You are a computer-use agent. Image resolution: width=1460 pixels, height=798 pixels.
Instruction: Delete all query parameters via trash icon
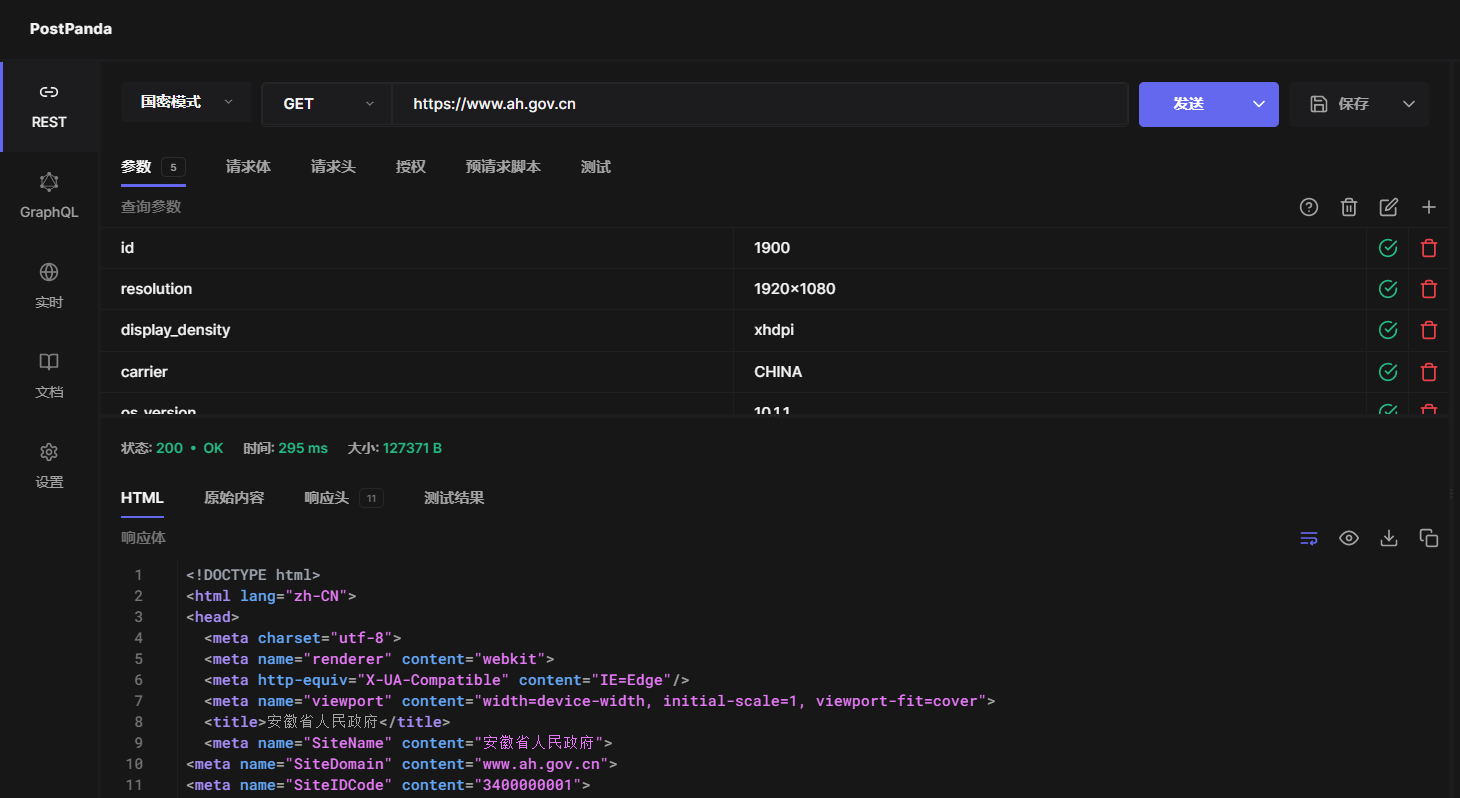coord(1349,207)
